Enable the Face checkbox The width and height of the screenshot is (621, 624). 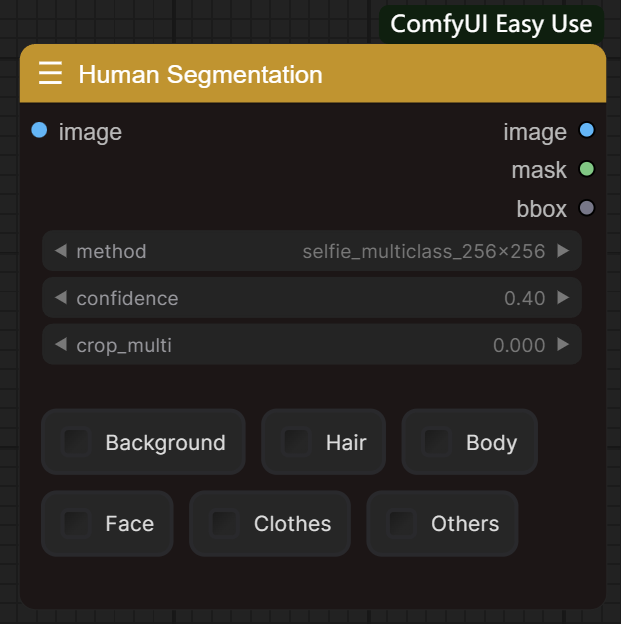[x=77, y=523]
